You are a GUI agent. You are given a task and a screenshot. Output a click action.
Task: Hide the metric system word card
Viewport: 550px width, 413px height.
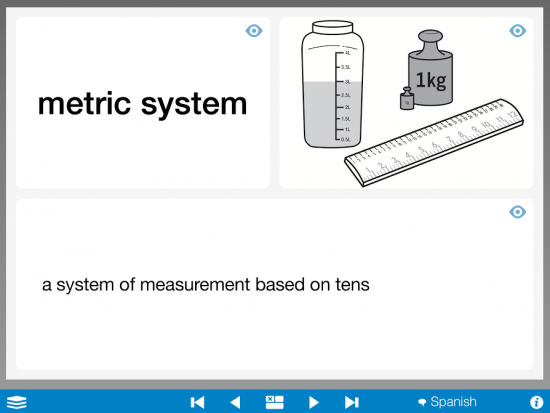pyautogui.click(x=254, y=31)
